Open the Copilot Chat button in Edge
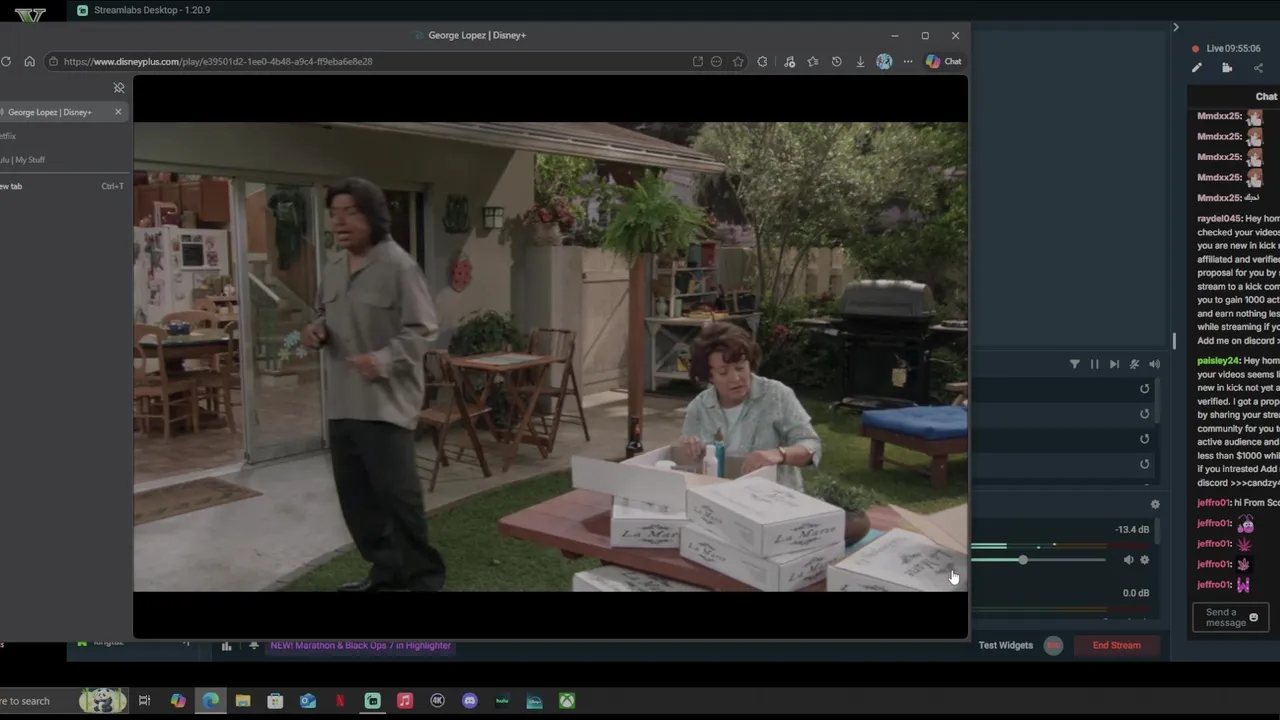Viewport: 1280px width, 720px height. tap(943, 61)
